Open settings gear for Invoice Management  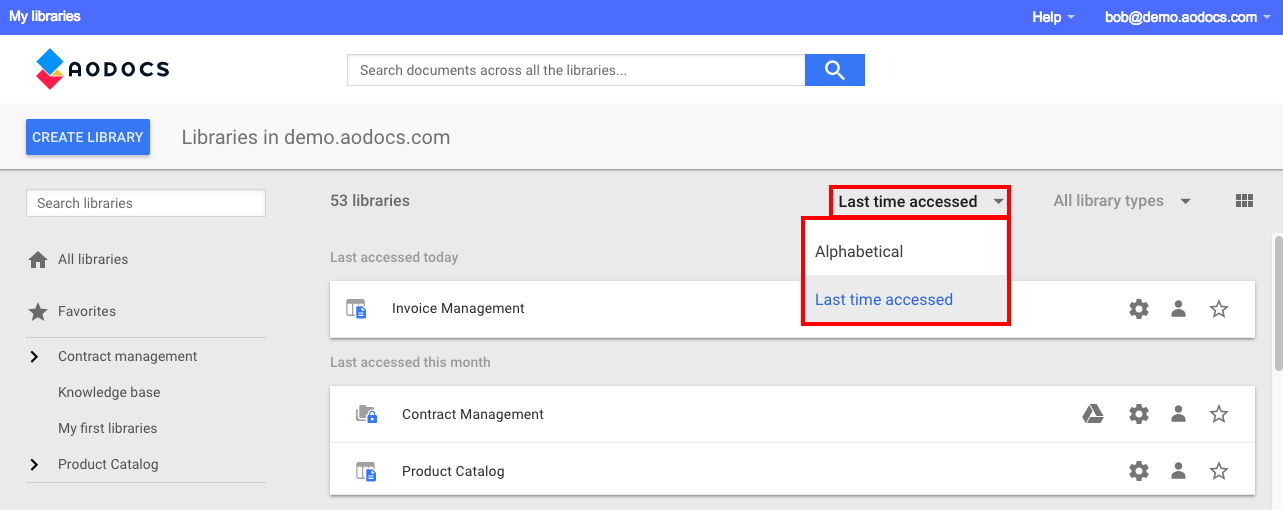point(1139,309)
